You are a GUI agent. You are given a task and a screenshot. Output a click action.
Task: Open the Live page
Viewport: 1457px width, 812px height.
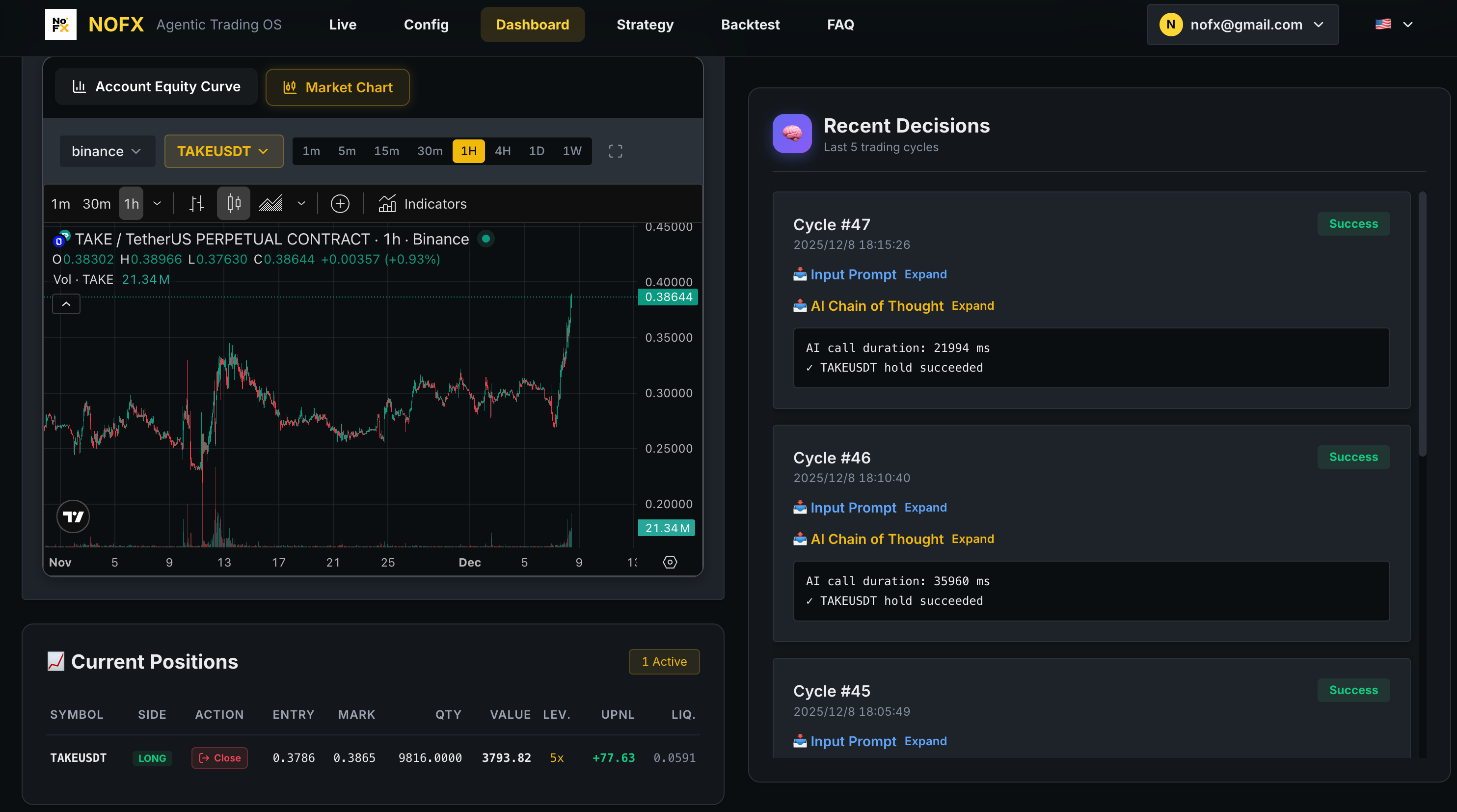pyautogui.click(x=342, y=25)
